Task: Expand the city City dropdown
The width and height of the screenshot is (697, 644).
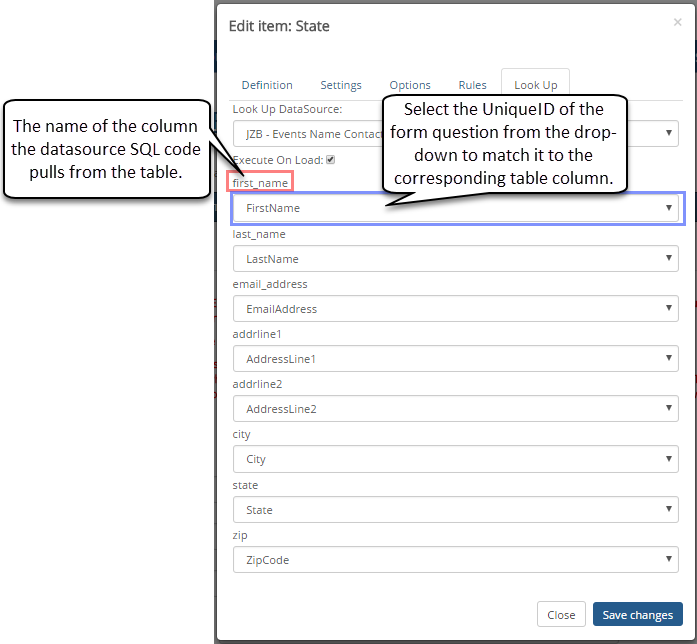Action: click(x=456, y=459)
